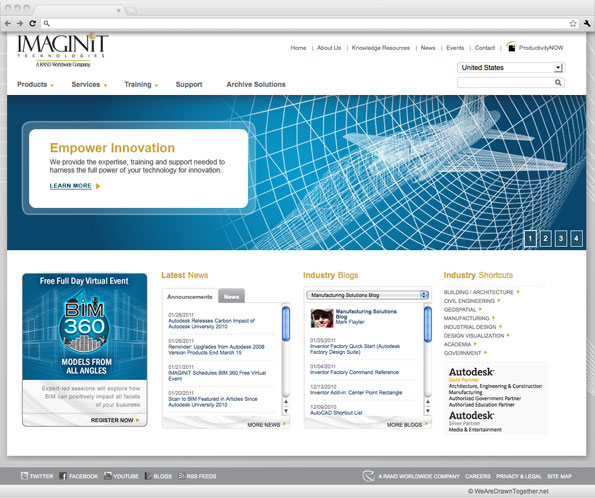Open the MORE BLOGS link

[405, 425]
